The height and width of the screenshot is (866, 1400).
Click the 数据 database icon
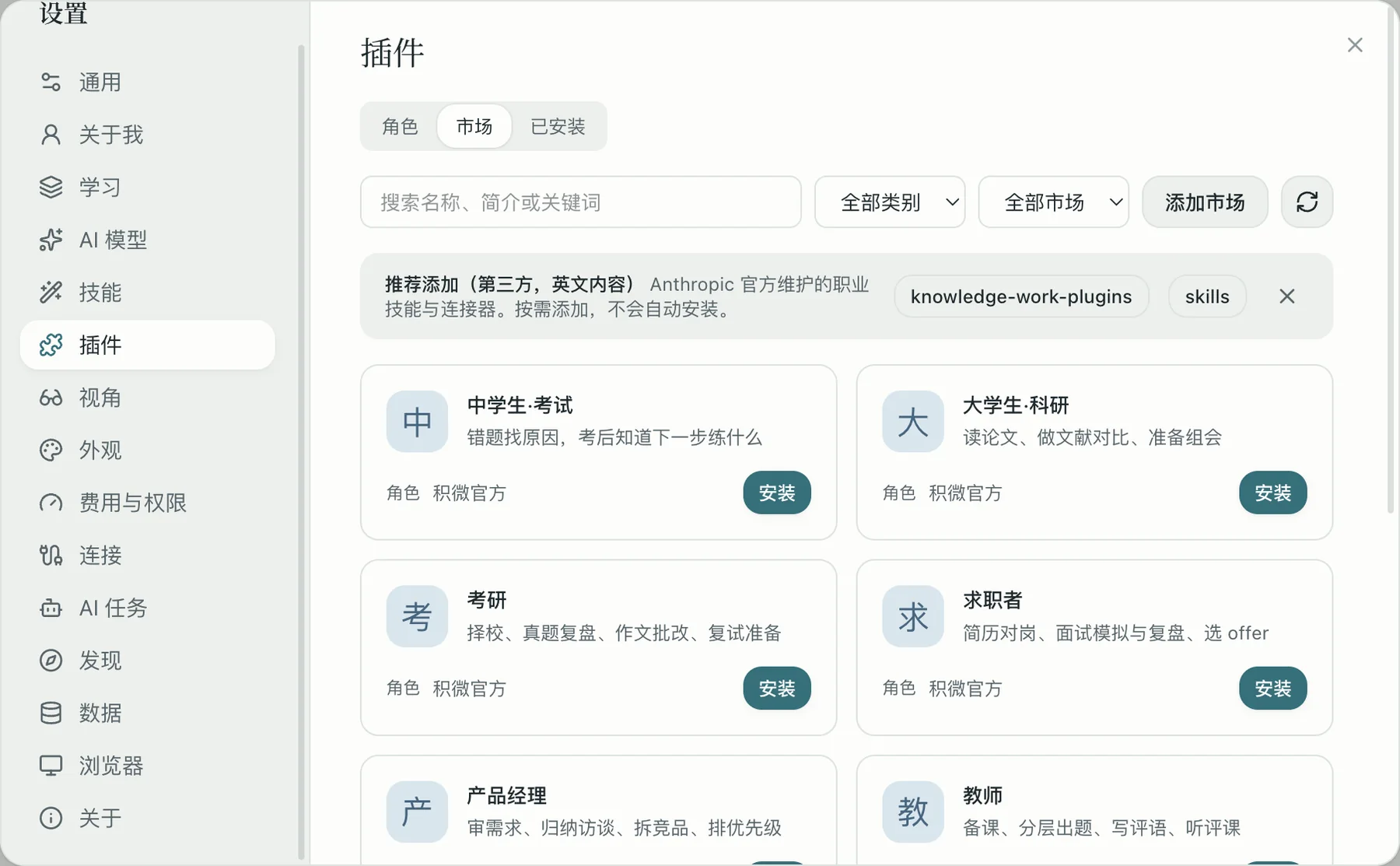click(51, 713)
